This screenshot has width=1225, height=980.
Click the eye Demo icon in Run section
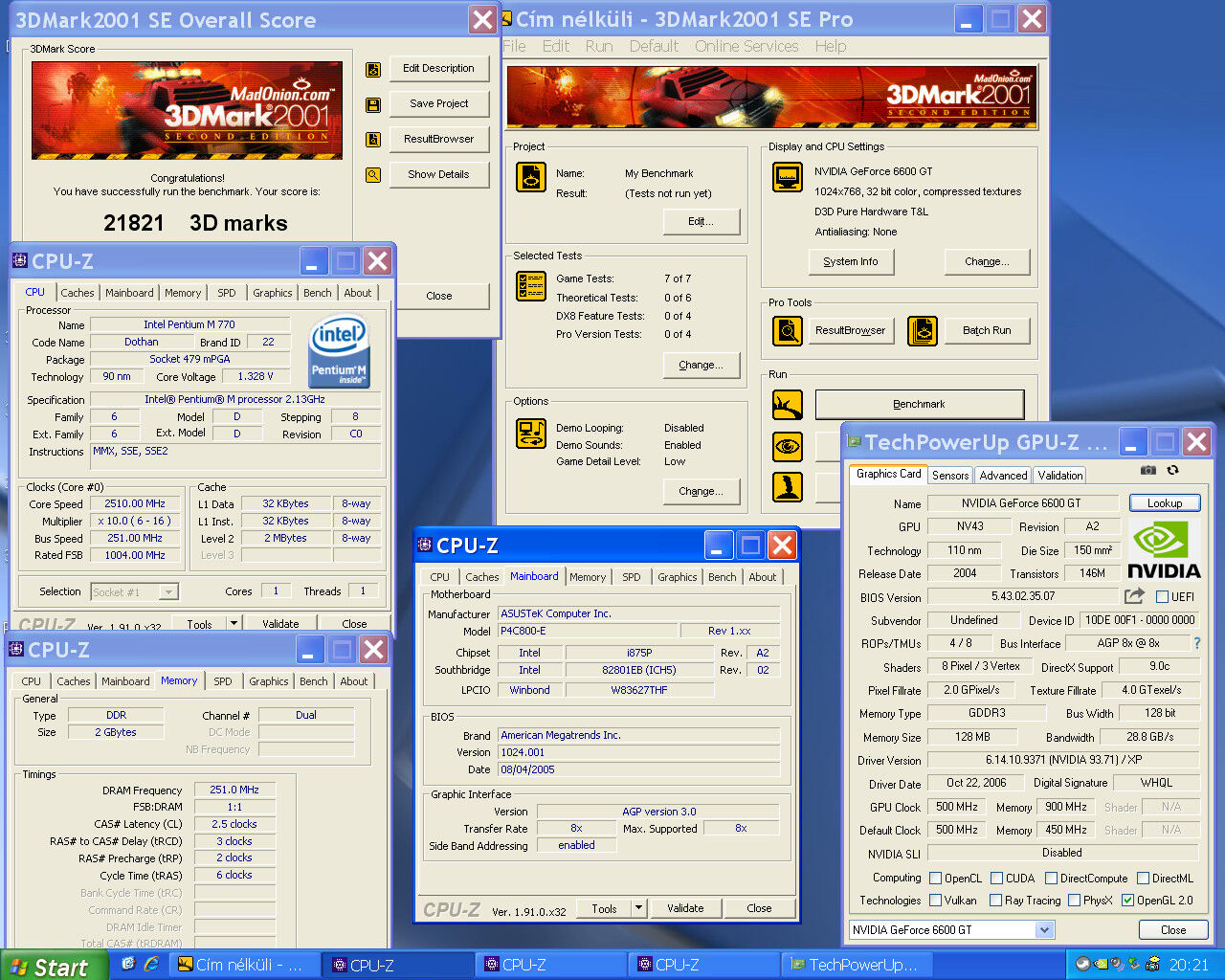pos(788,447)
